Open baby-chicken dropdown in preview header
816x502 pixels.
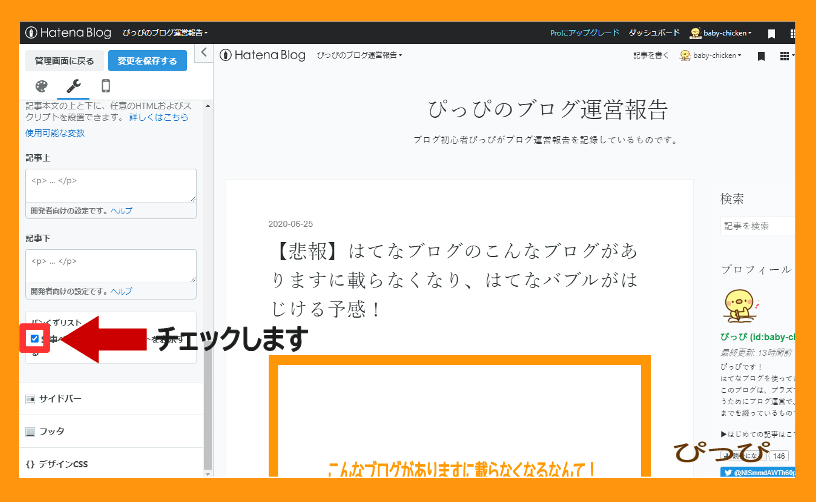717,56
